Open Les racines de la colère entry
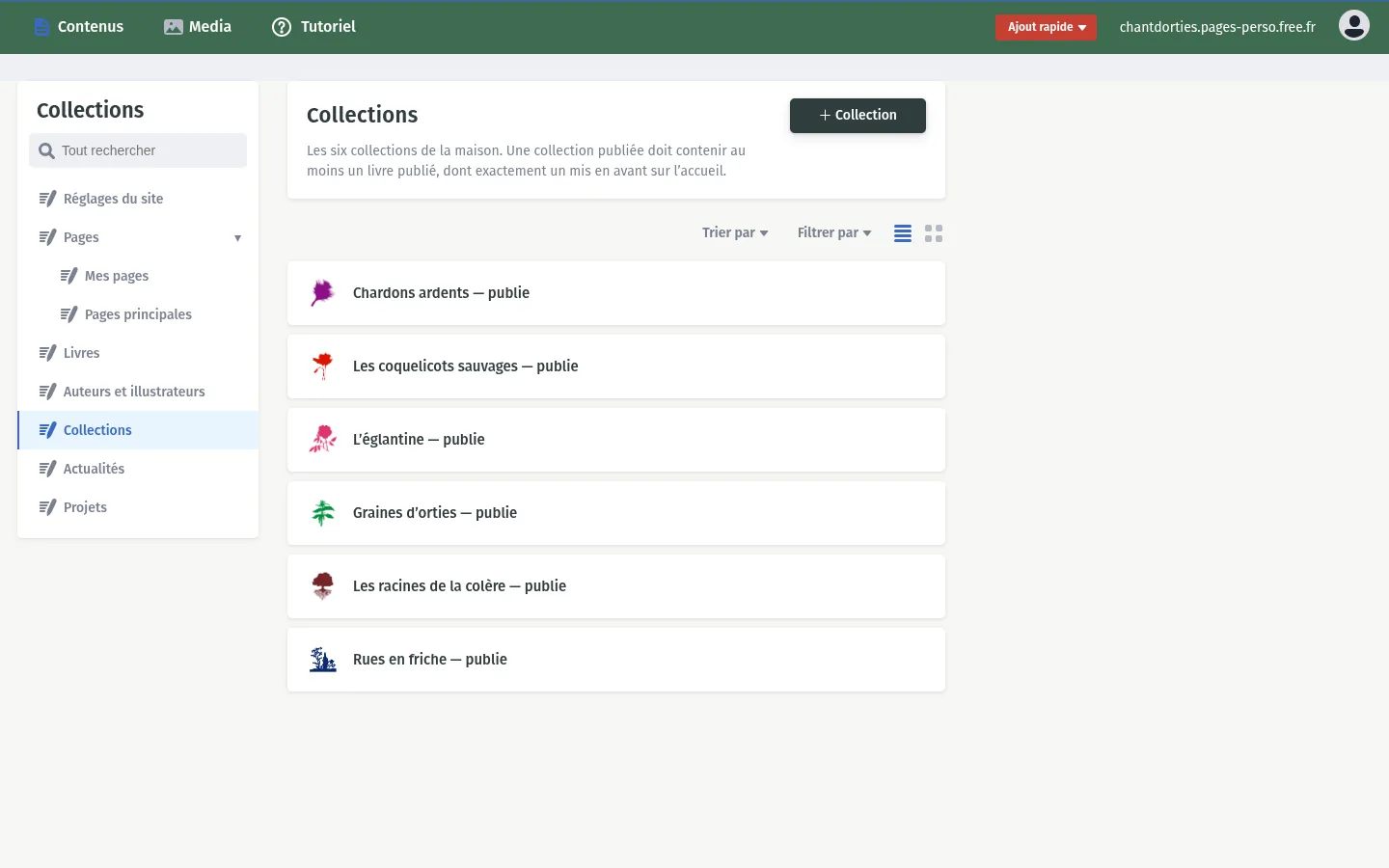 [x=616, y=586]
